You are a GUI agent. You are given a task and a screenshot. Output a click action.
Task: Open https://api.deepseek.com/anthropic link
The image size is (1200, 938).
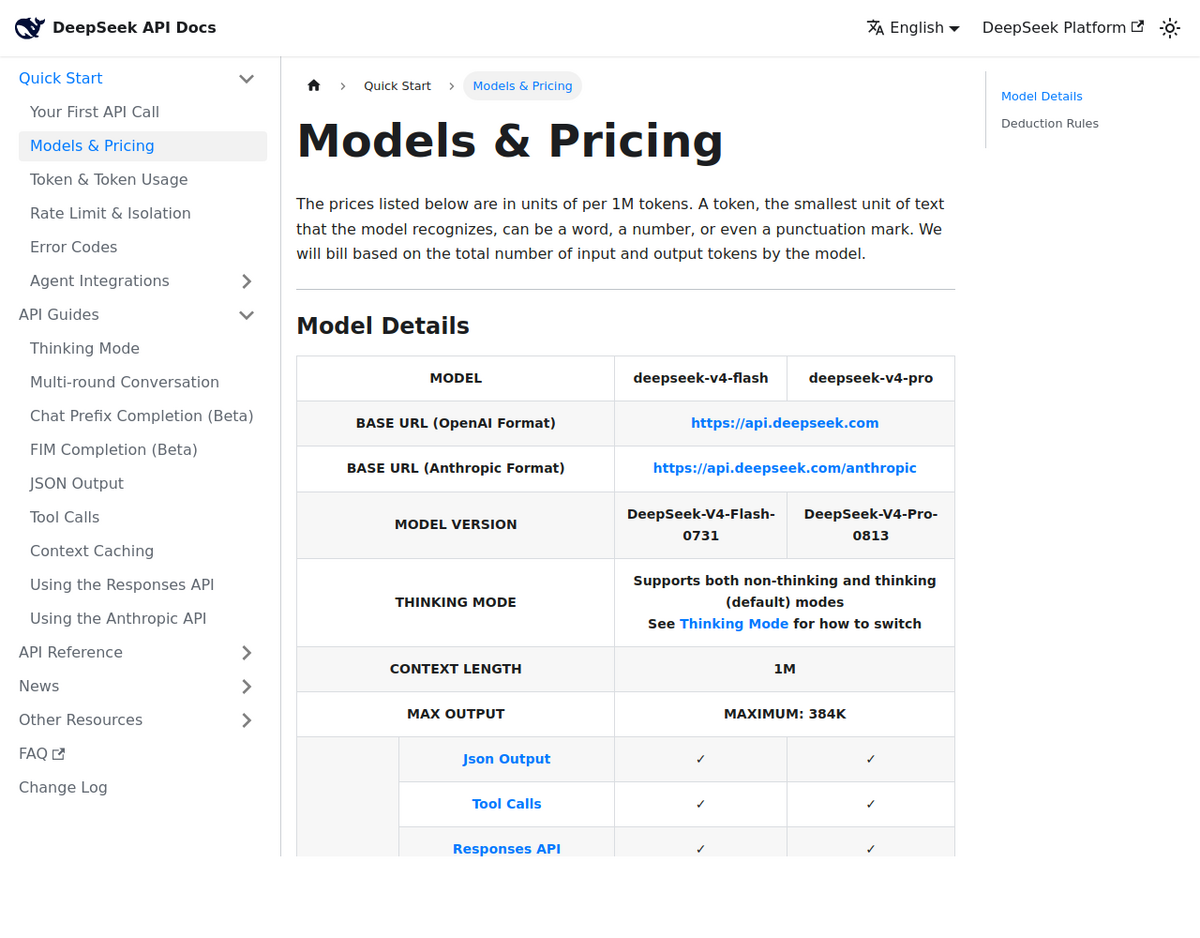tap(785, 468)
